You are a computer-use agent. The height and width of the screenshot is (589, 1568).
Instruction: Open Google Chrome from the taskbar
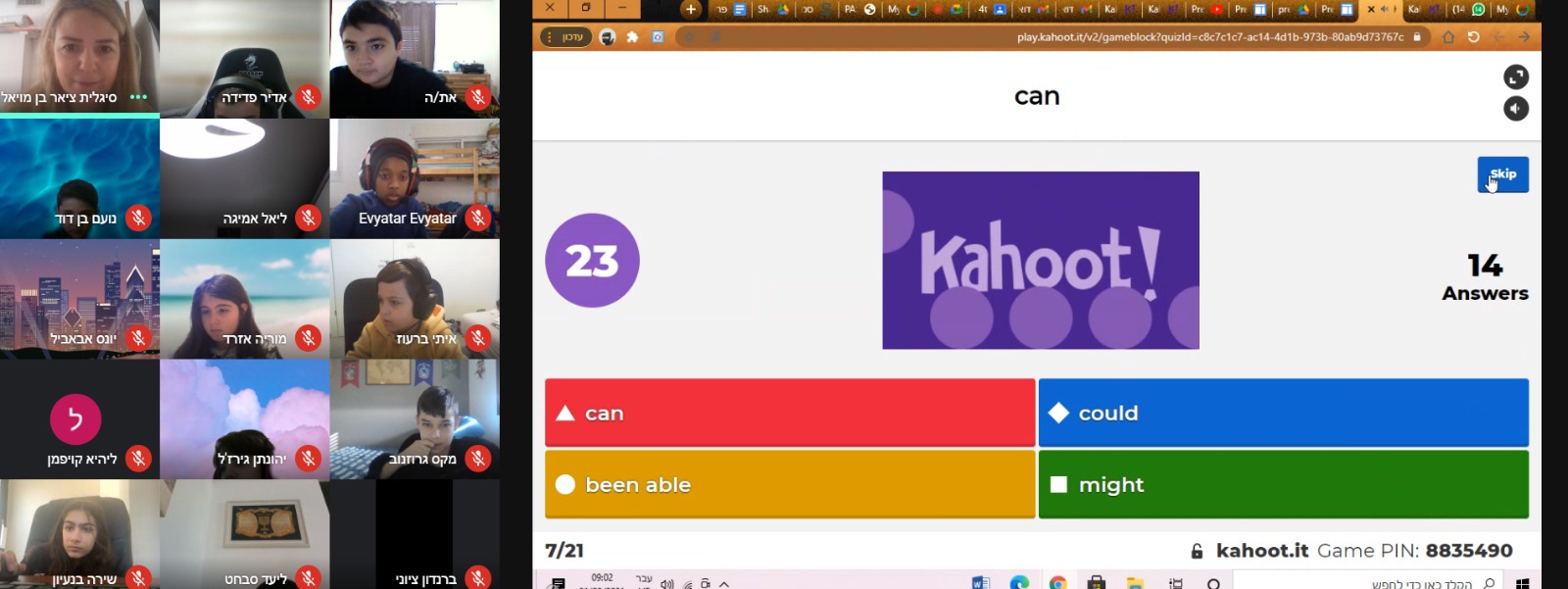point(1056,583)
